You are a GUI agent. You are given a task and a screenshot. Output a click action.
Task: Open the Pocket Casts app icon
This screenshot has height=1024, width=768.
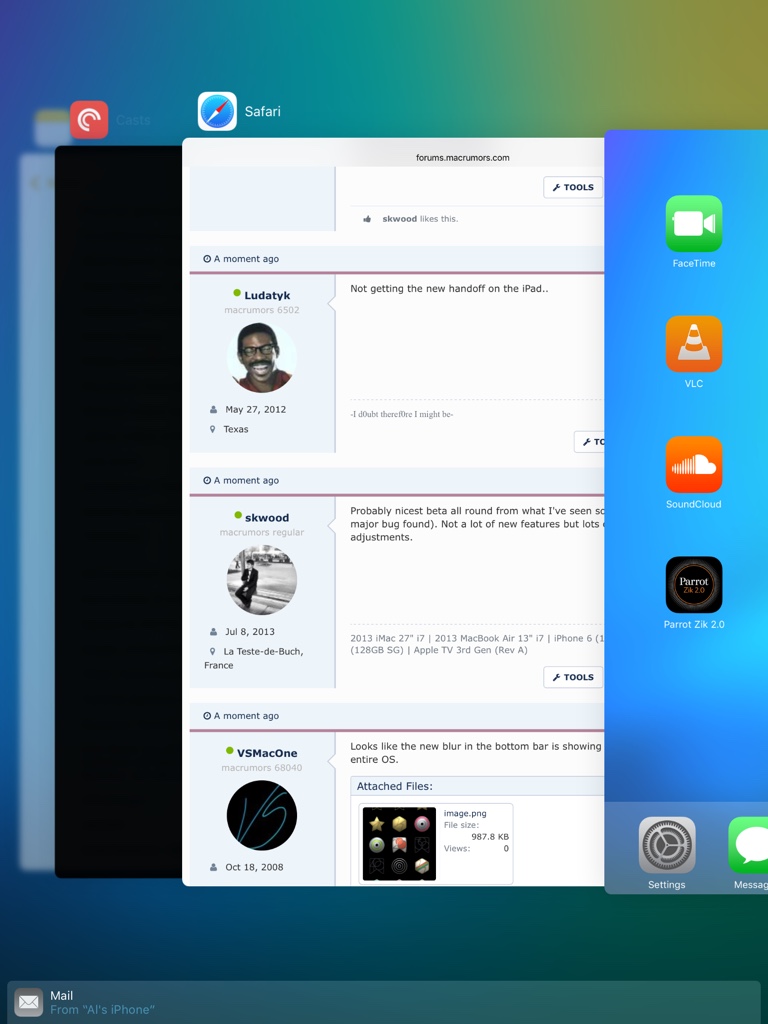coord(89,120)
